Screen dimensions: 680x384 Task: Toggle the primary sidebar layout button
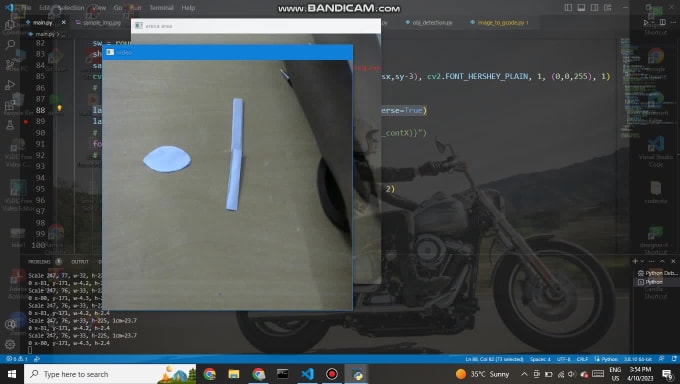coord(568,7)
